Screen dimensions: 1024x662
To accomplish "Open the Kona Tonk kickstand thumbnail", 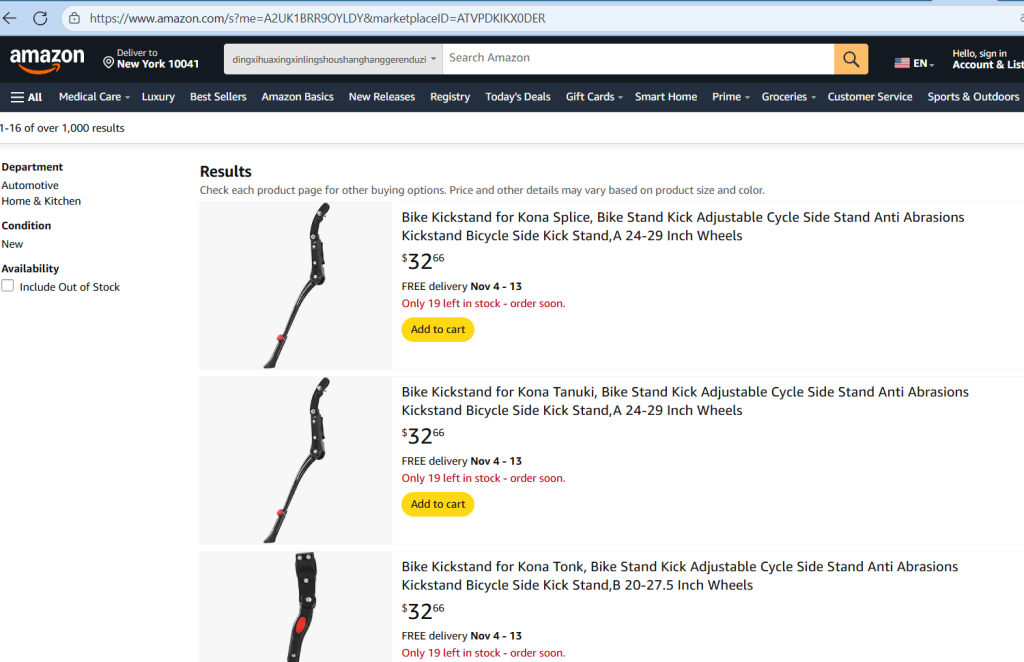I will [296, 607].
